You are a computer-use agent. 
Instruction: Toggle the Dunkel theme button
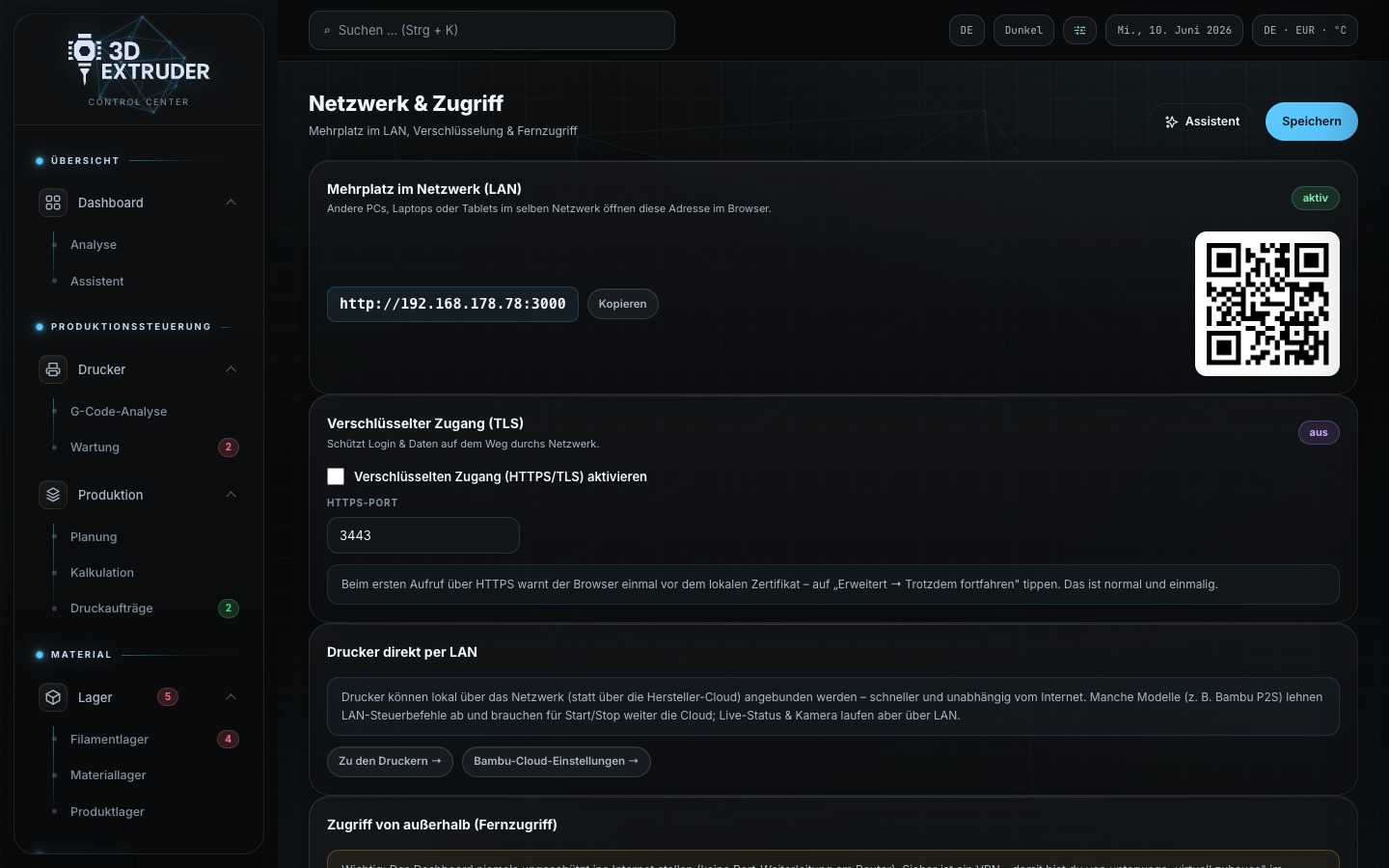[x=1023, y=31]
